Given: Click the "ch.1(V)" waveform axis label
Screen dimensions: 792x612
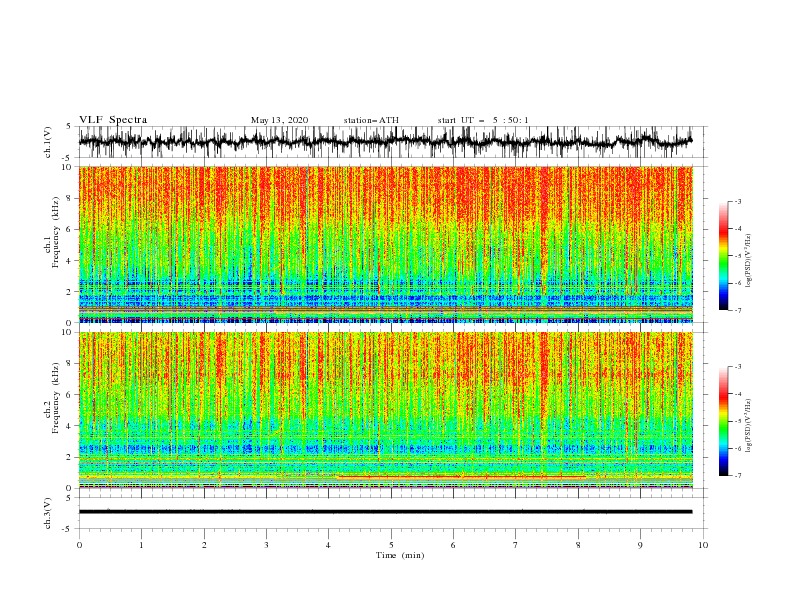Looking at the screenshot, I should [48, 142].
